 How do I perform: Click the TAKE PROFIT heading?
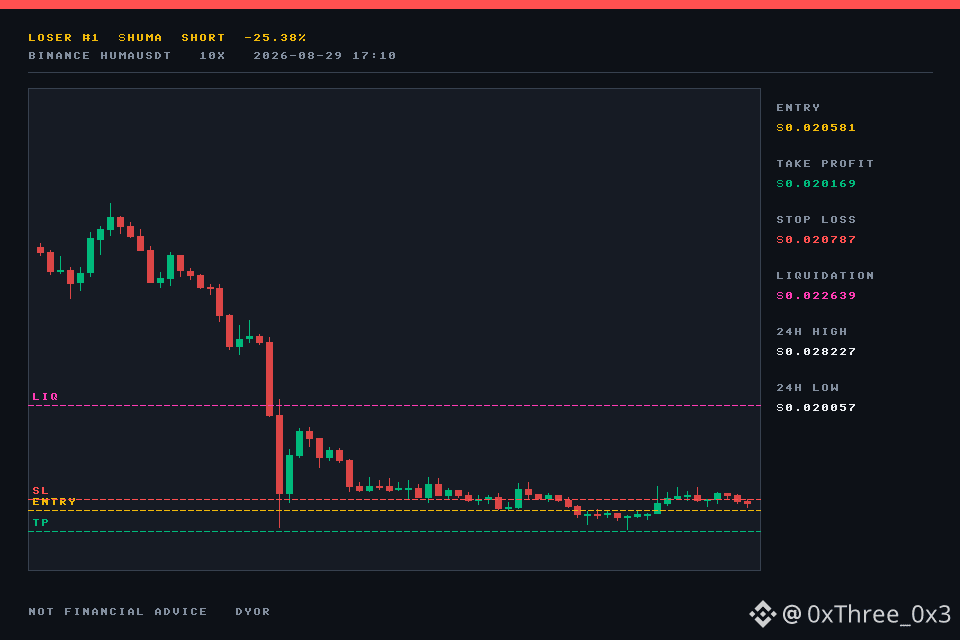tap(825, 164)
